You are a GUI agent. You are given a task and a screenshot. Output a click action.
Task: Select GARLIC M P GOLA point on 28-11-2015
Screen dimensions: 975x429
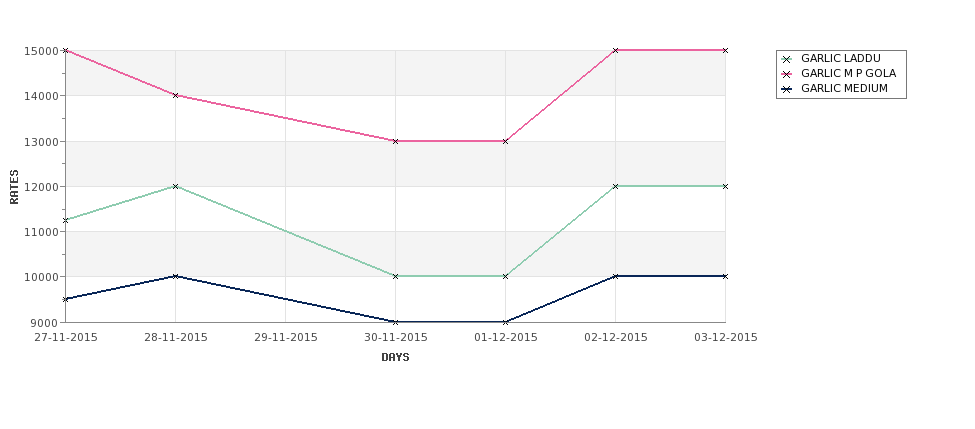click(175, 95)
